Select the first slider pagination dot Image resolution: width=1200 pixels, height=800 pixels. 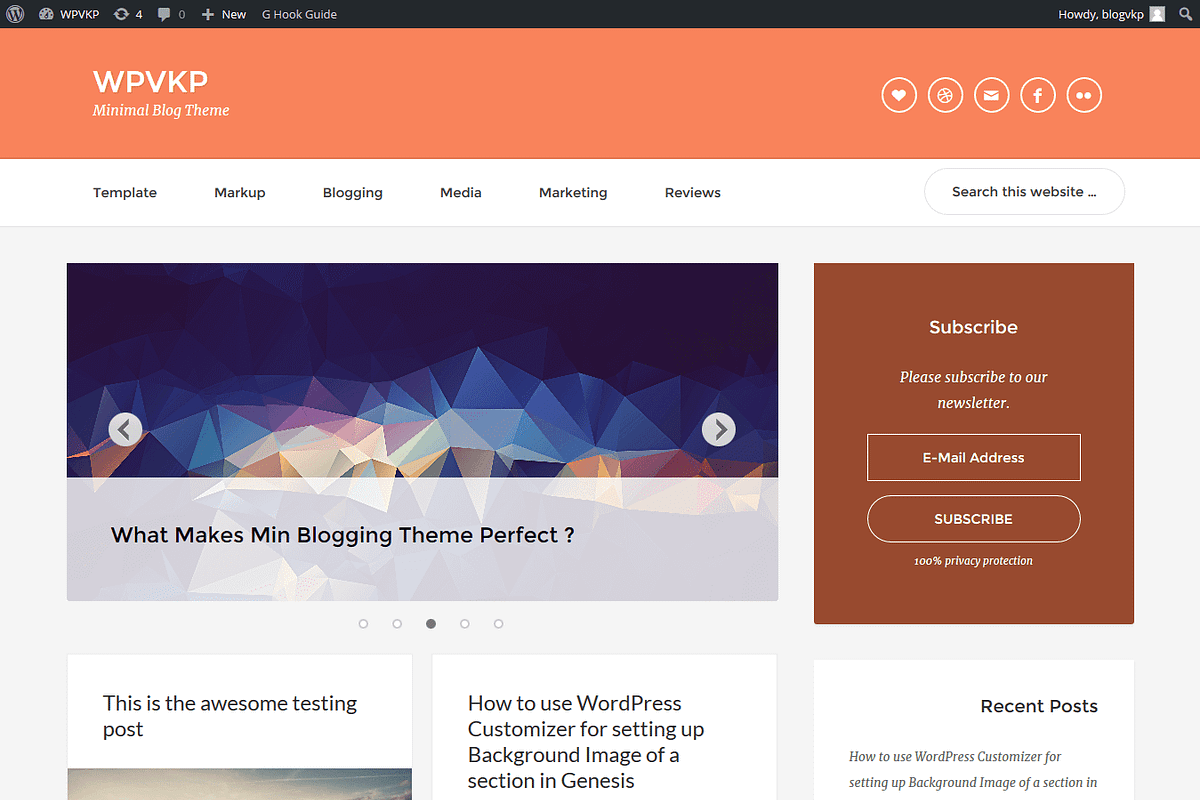coord(363,624)
